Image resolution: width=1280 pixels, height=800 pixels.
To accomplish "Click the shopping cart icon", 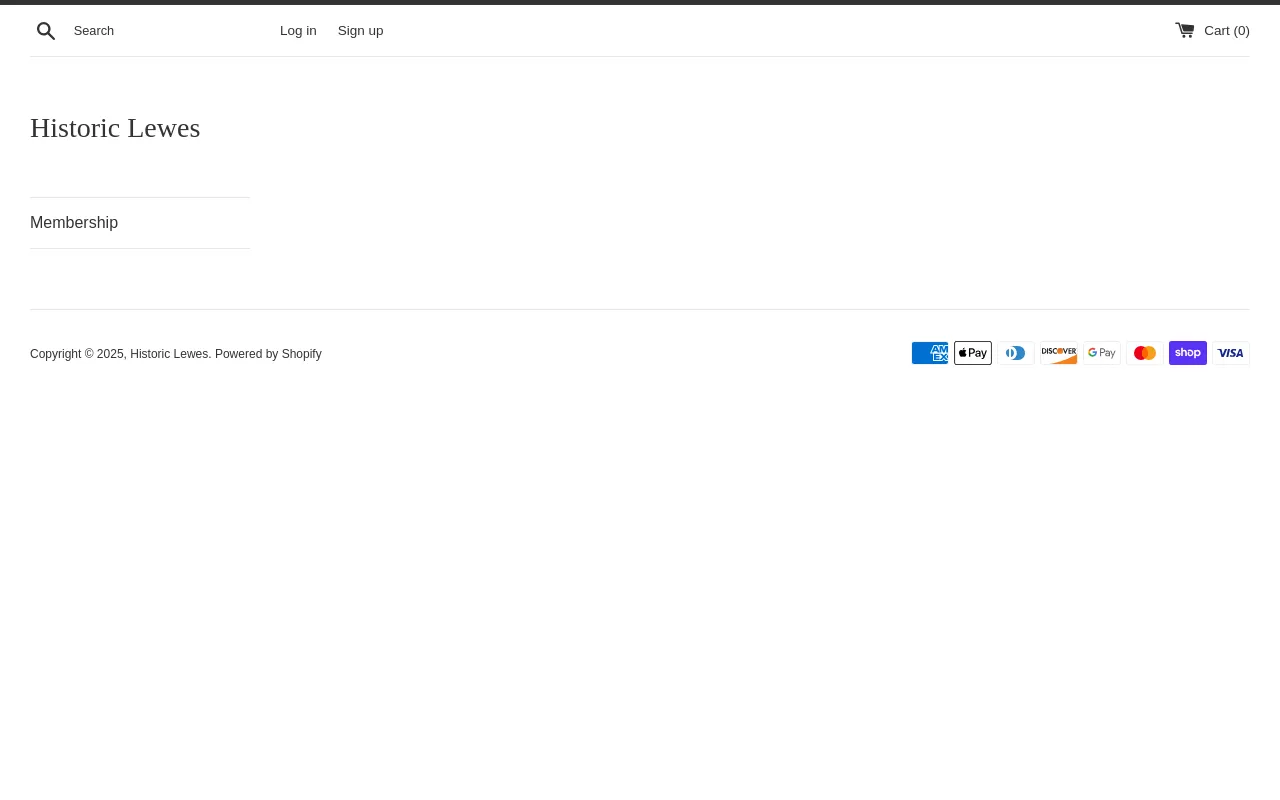I will [x=1185, y=30].
